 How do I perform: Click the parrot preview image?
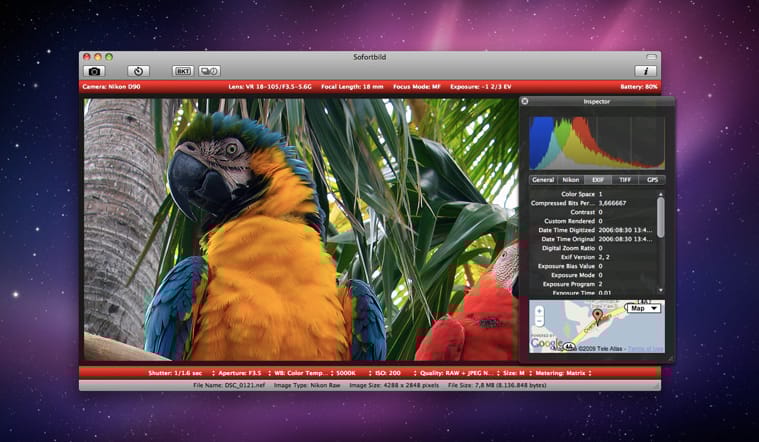[x=301, y=229]
